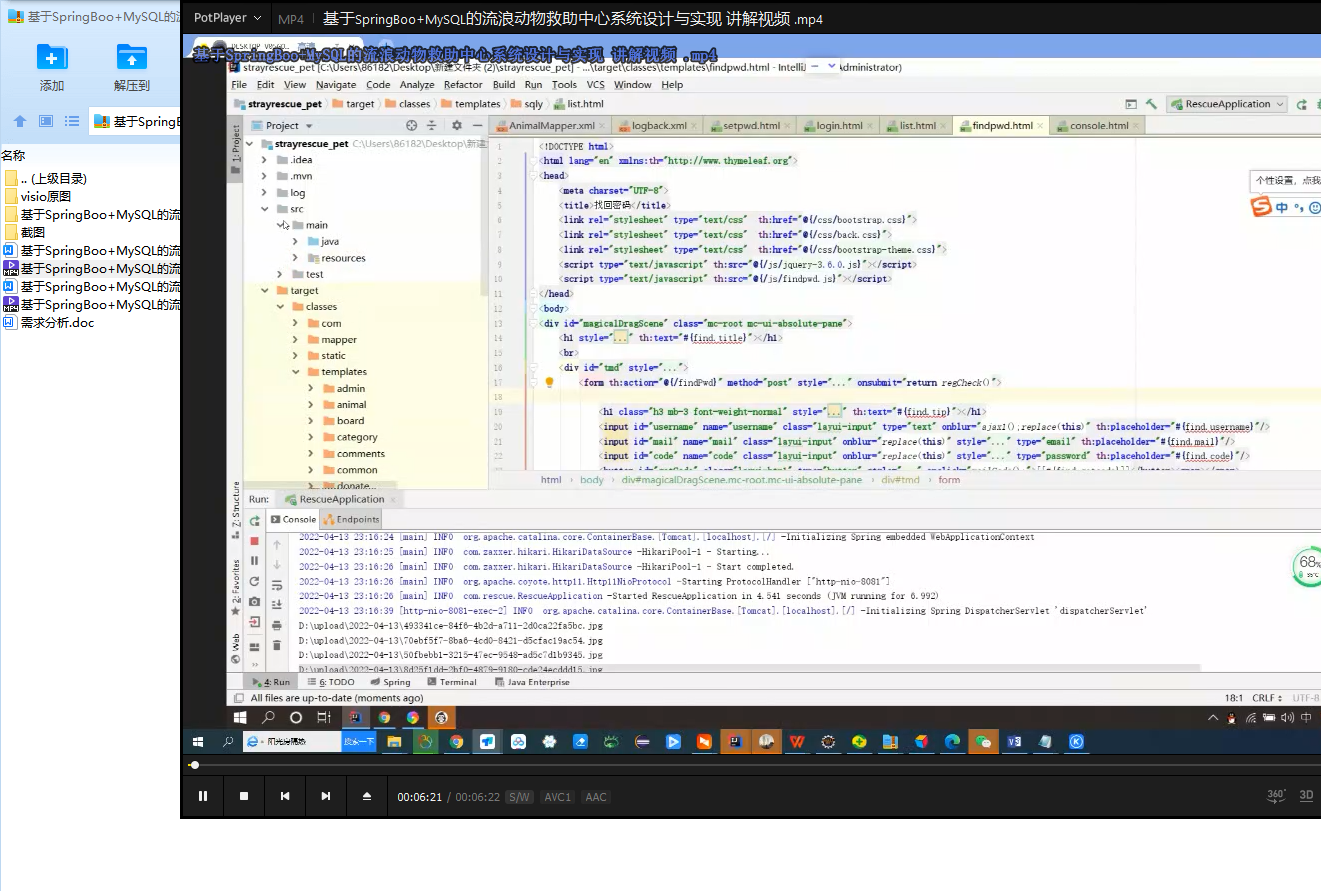The width and height of the screenshot is (1321, 891).
Task: Click 添加 in the archive window
Action: point(52,67)
